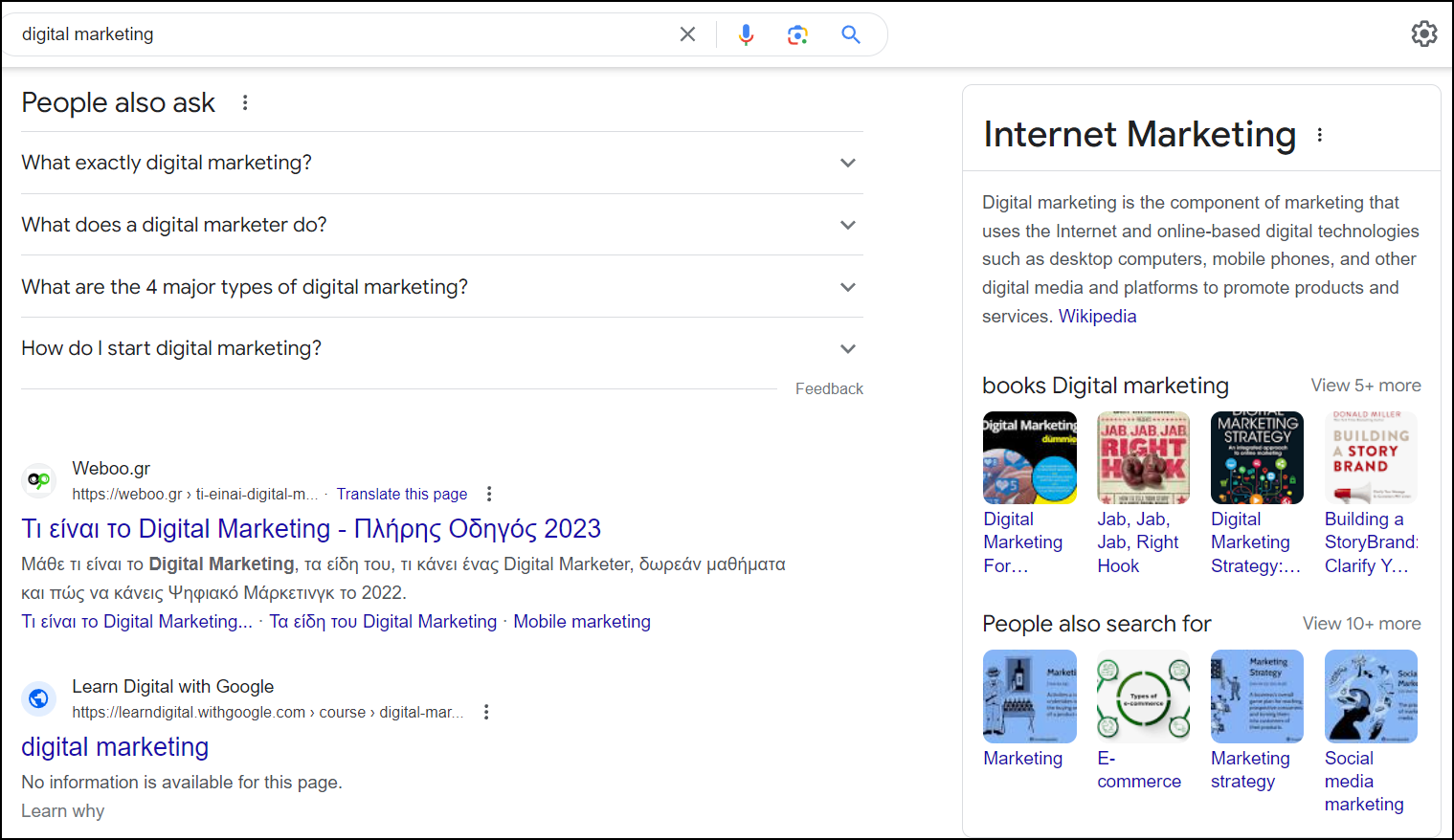Click "Learn Digital with Google" site name
Viewport: 1454px width, 840px height.
pyautogui.click(x=173, y=687)
